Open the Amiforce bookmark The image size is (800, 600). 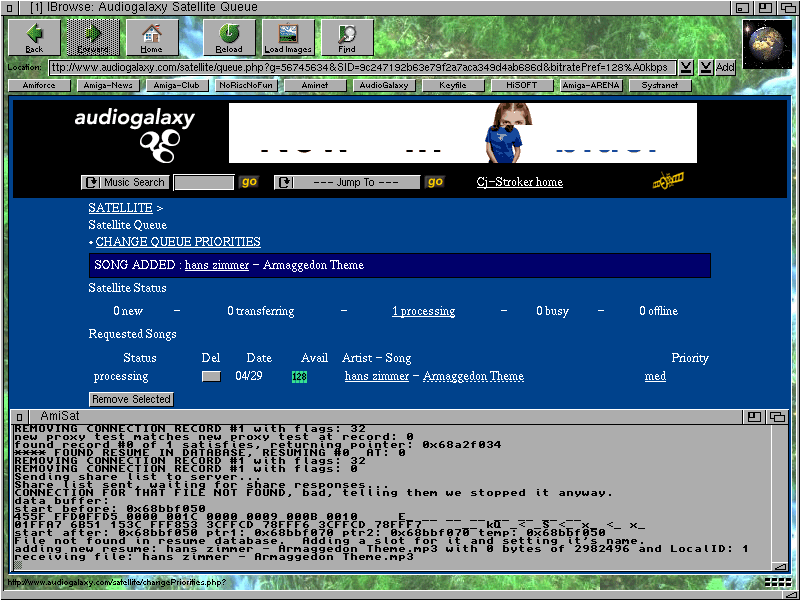[39, 85]
